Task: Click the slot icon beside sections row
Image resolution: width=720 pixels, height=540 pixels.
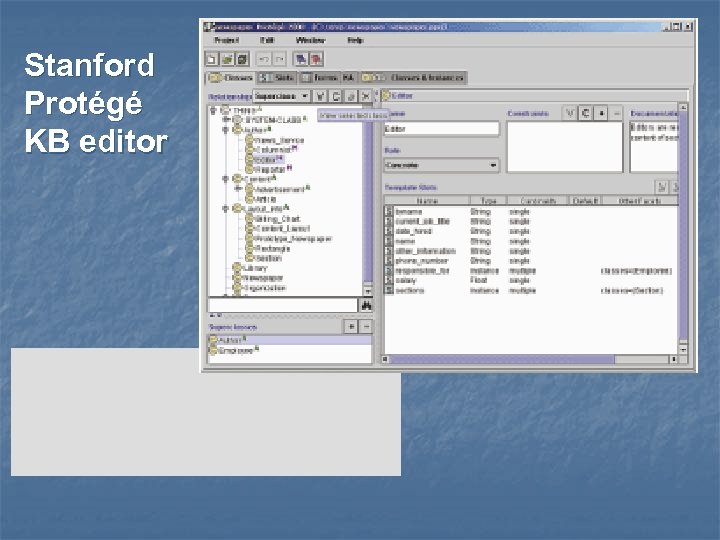Action: click(x=388, y=290)
